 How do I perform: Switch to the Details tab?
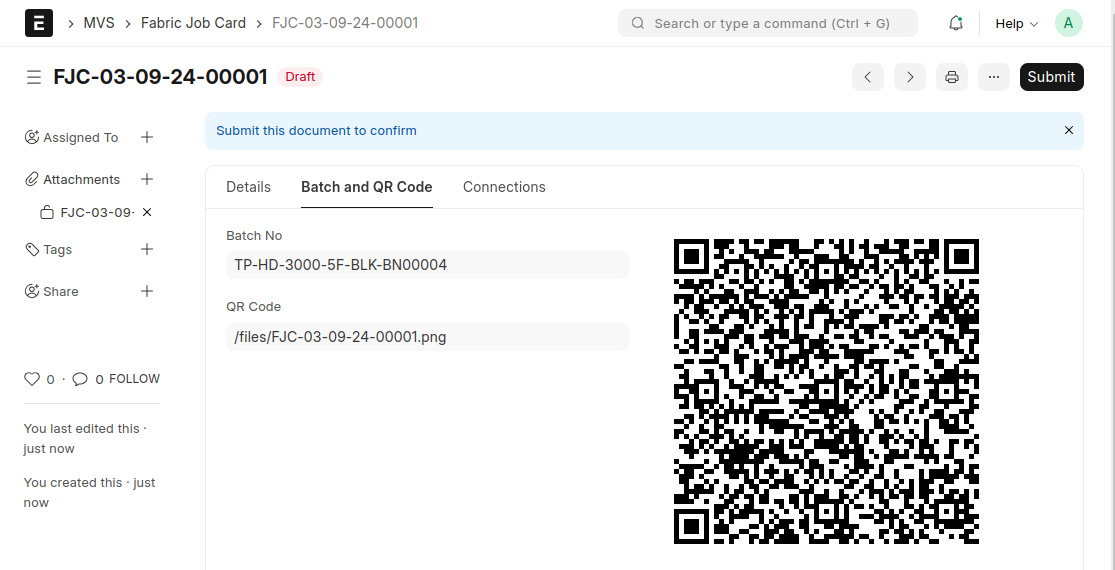click(248, 187)
